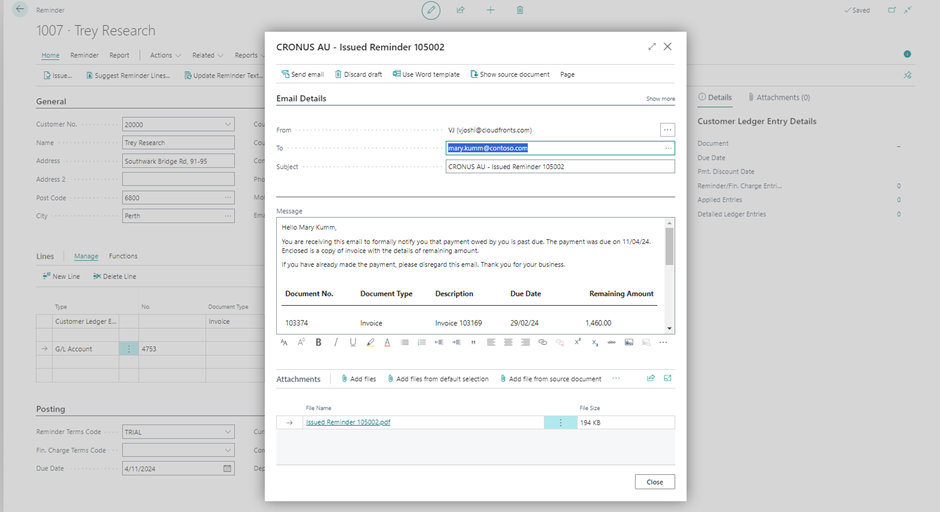Go back with the Reminder page arrow

[x=20, y=10]
